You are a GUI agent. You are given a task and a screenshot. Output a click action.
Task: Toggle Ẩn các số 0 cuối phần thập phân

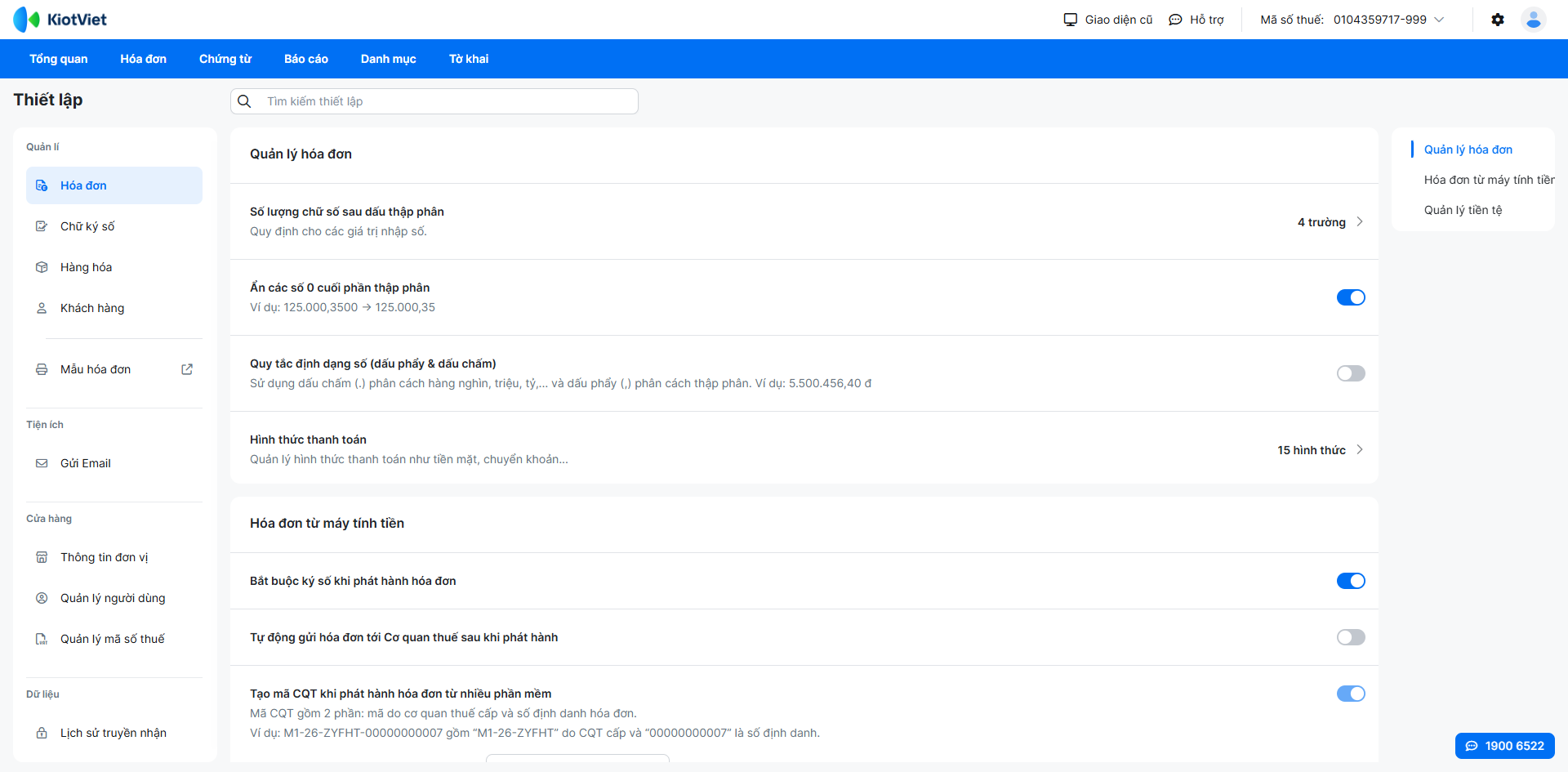[1351, 297]
